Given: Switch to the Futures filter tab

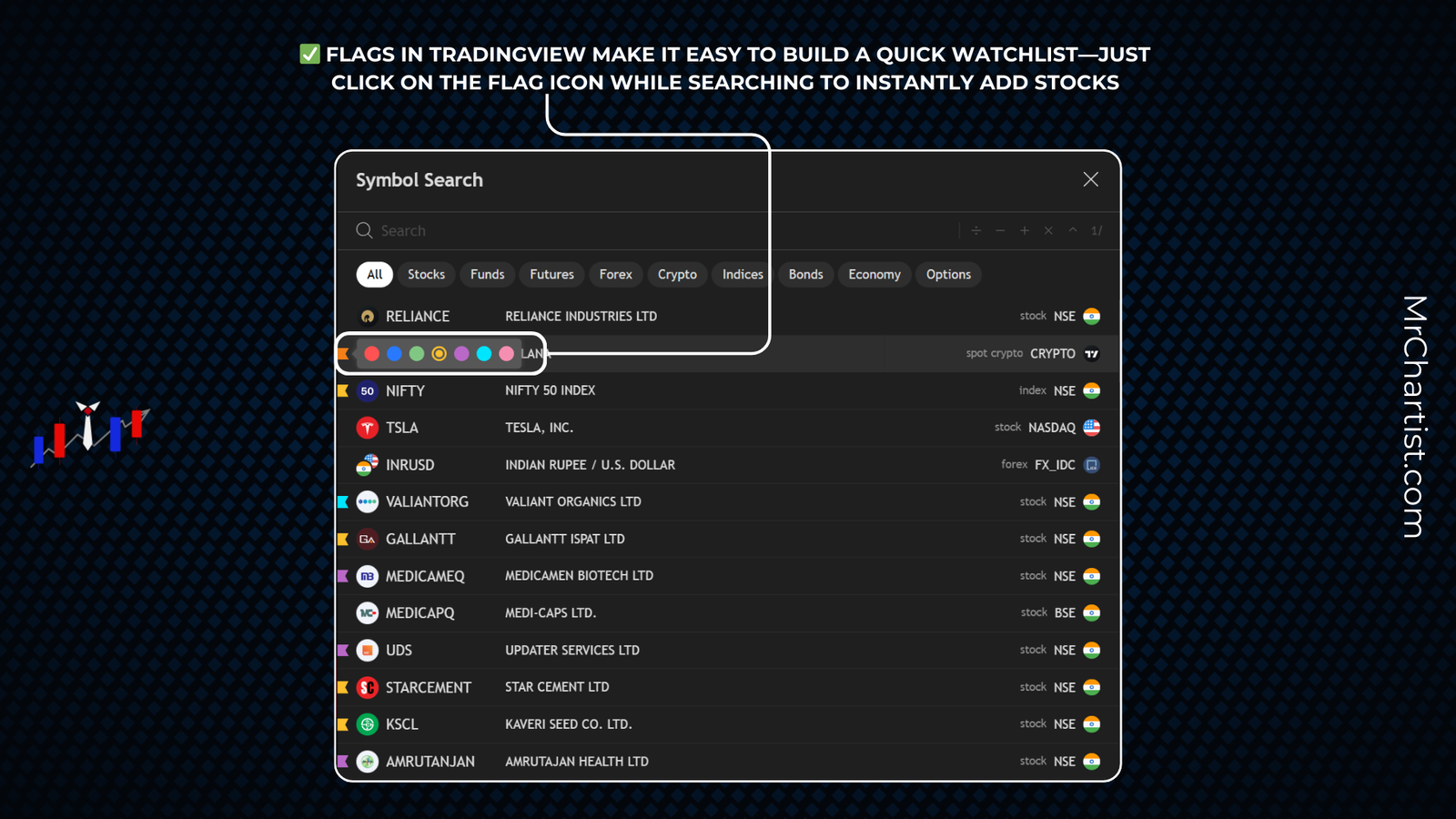Looking at the screenshot, I should 552,275.
